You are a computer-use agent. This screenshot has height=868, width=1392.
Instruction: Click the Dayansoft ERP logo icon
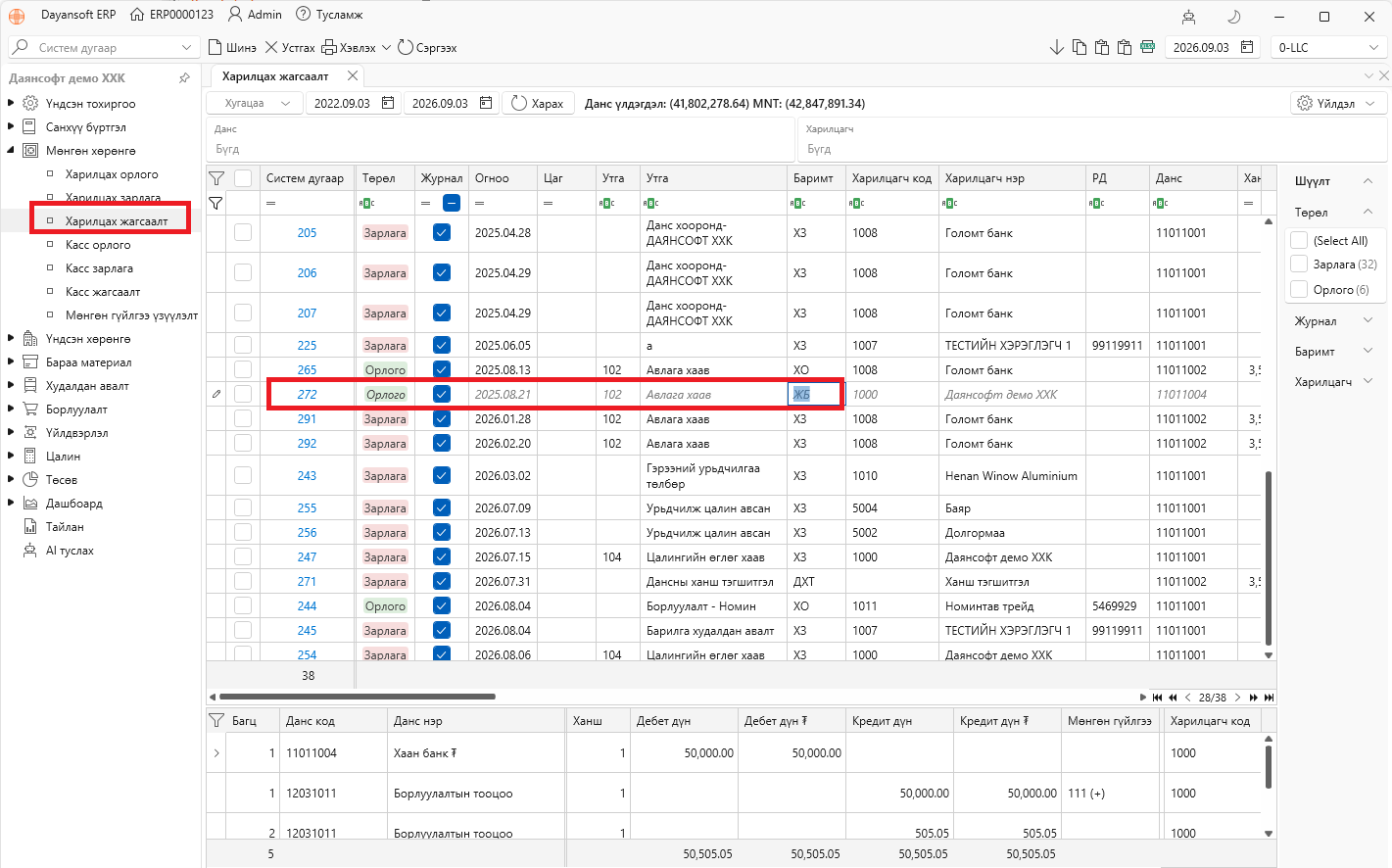[x=17, y=16]
